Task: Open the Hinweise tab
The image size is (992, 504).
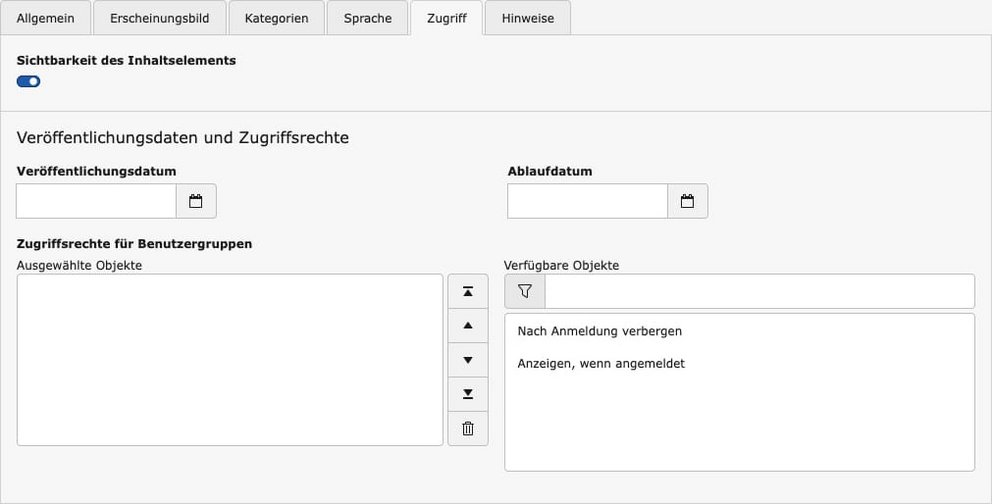Action: pyautogui.click(x=528, y=18)
